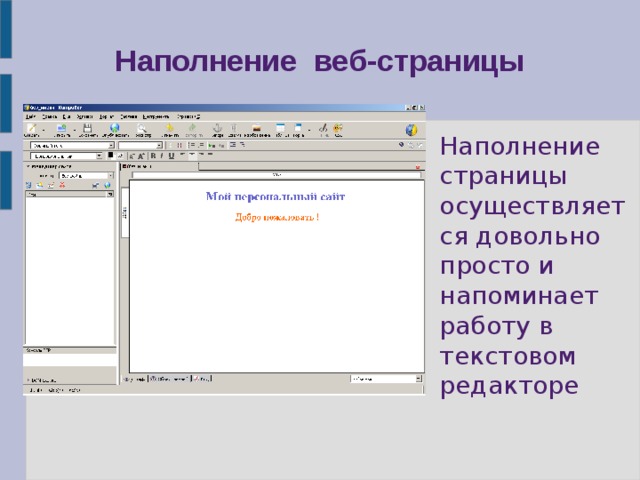
Task: Open the Insert (Вставка) menu
Action: pos(84,117)
